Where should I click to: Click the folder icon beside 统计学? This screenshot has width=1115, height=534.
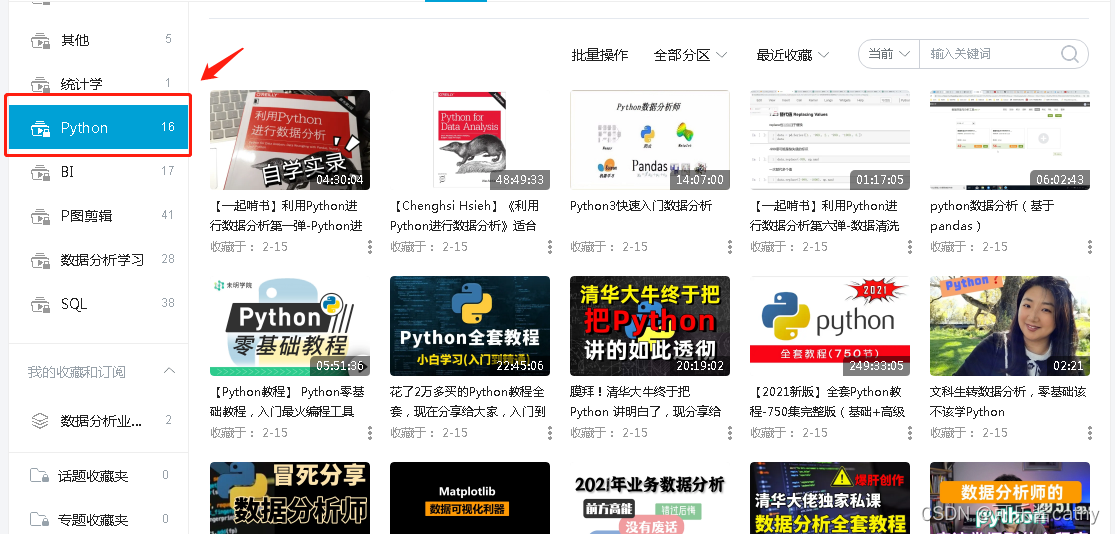[40, 84]
